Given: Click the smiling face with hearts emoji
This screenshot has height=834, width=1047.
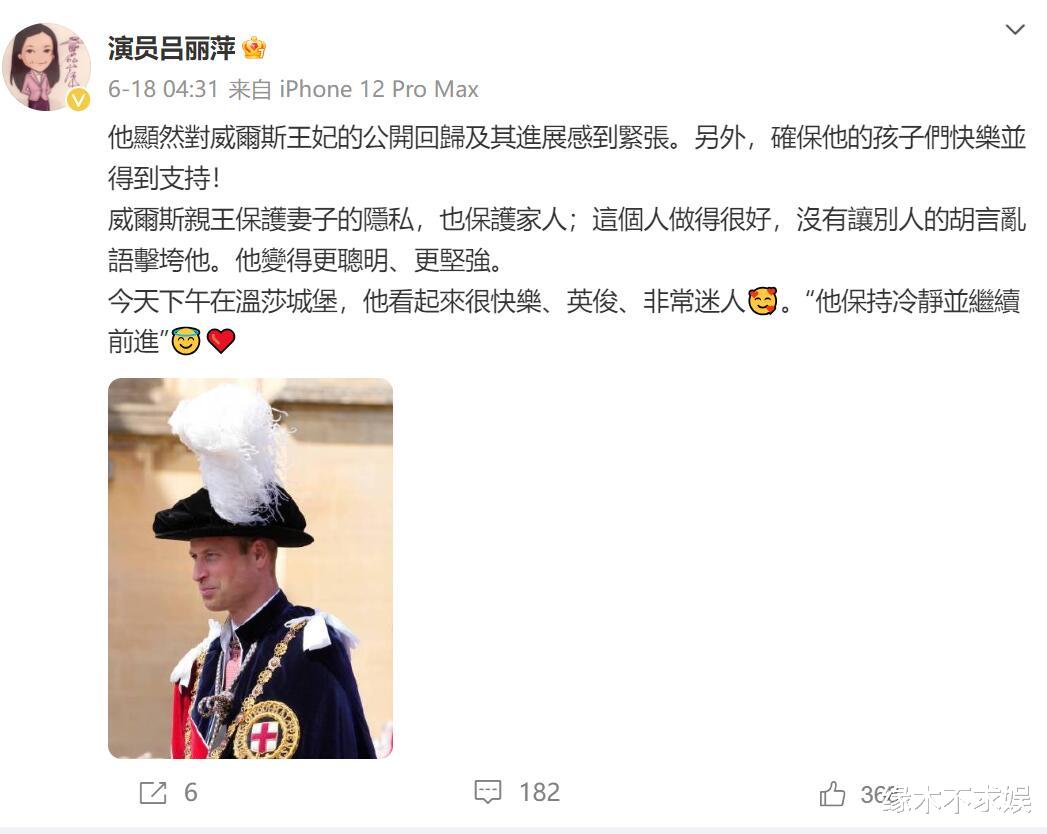Looking at the screenshot, I should tap(763, 301).
